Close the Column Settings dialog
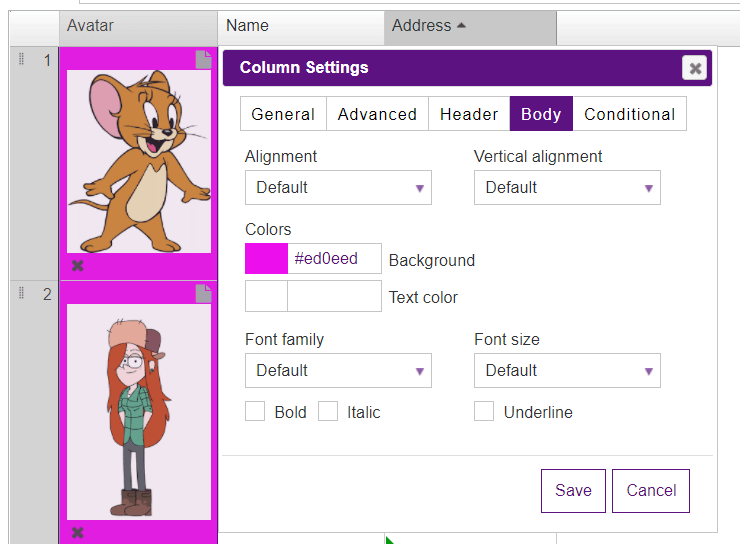 (x=694, y=68)
